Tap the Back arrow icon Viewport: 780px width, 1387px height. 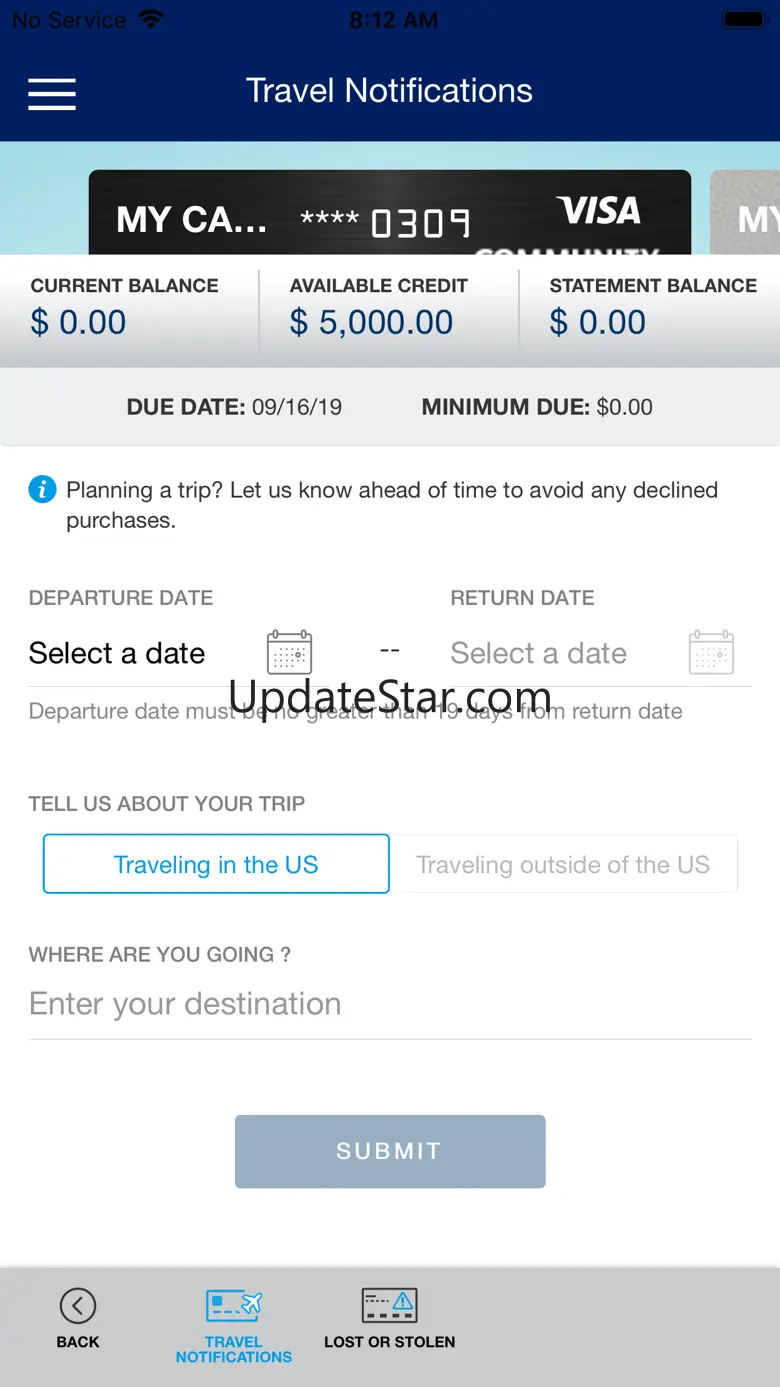coord(78,1306)
